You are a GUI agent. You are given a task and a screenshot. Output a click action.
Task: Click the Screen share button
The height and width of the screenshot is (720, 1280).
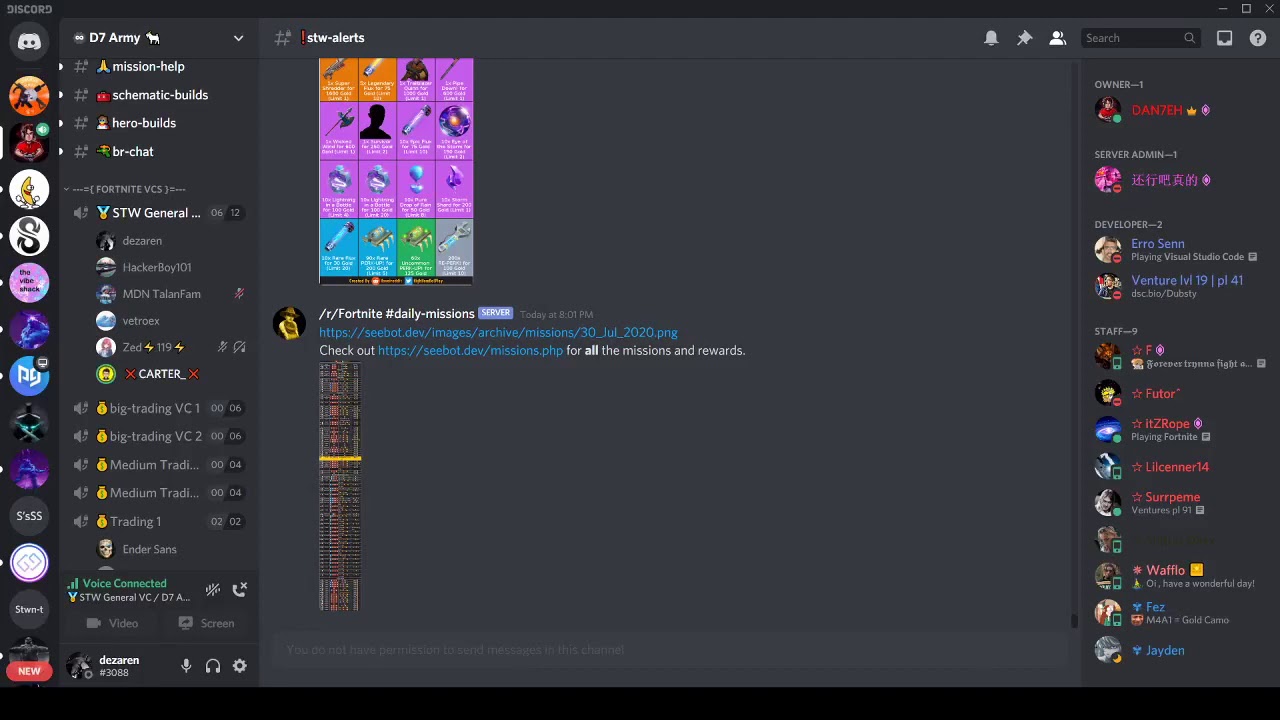click(x=206, y=623)
